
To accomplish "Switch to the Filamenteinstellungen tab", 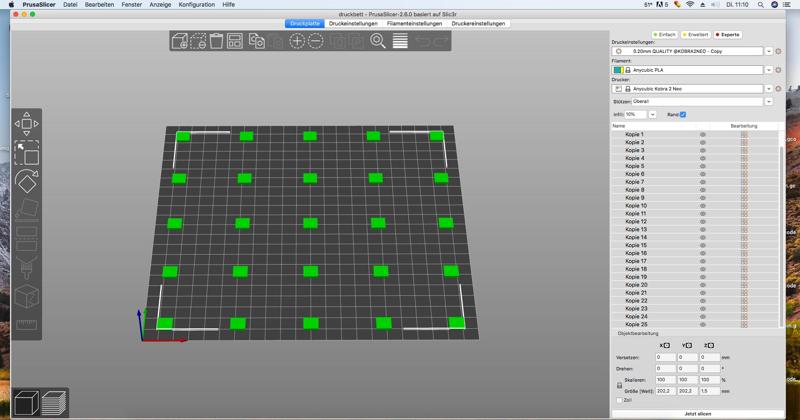I will point(414,23).
